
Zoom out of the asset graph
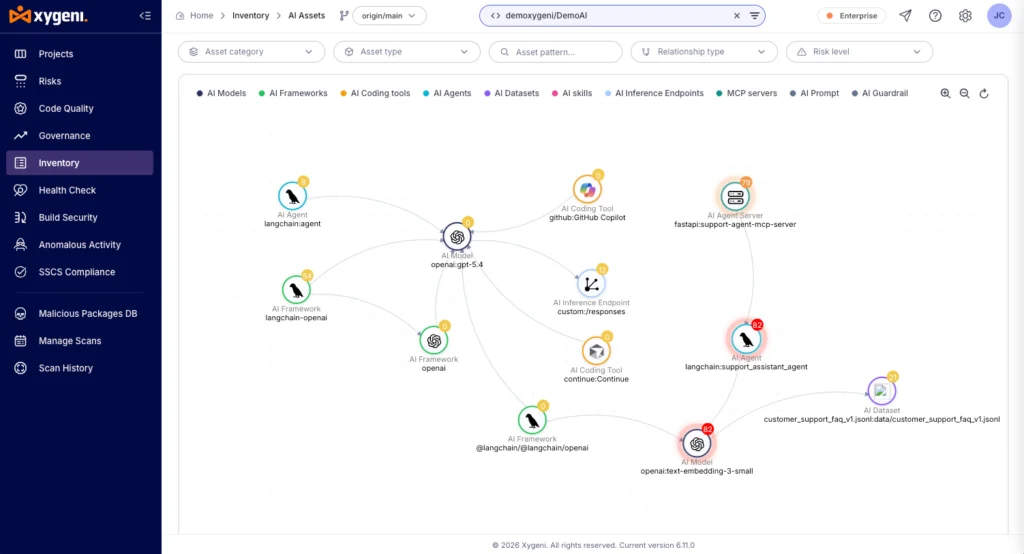[965, 93]
